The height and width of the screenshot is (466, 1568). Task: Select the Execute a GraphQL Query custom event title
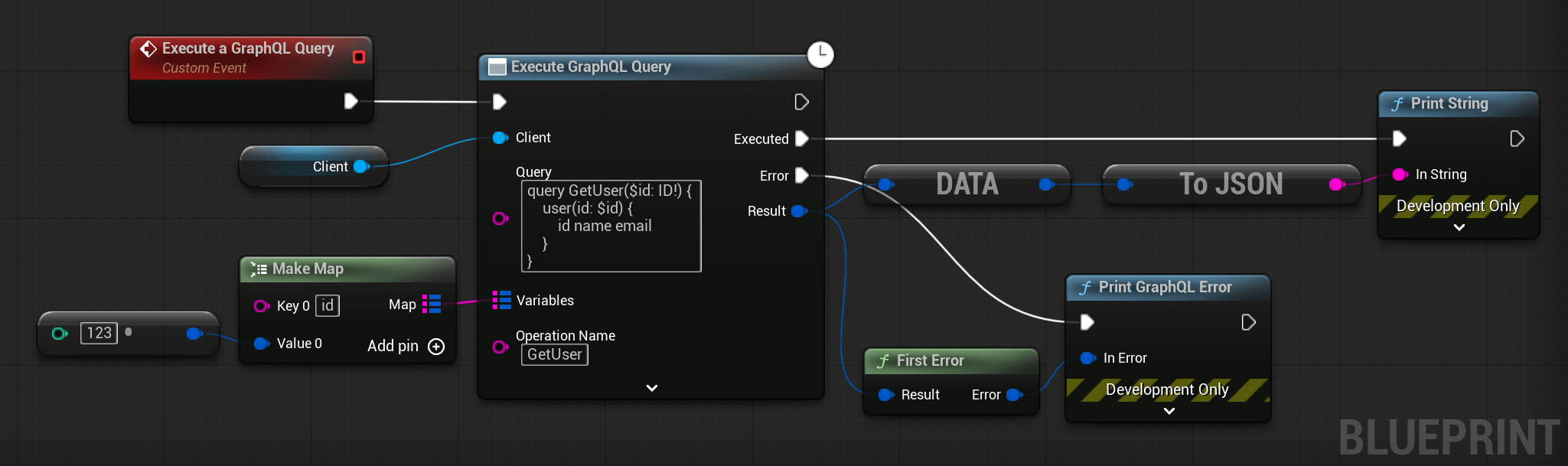coord(248,48)
